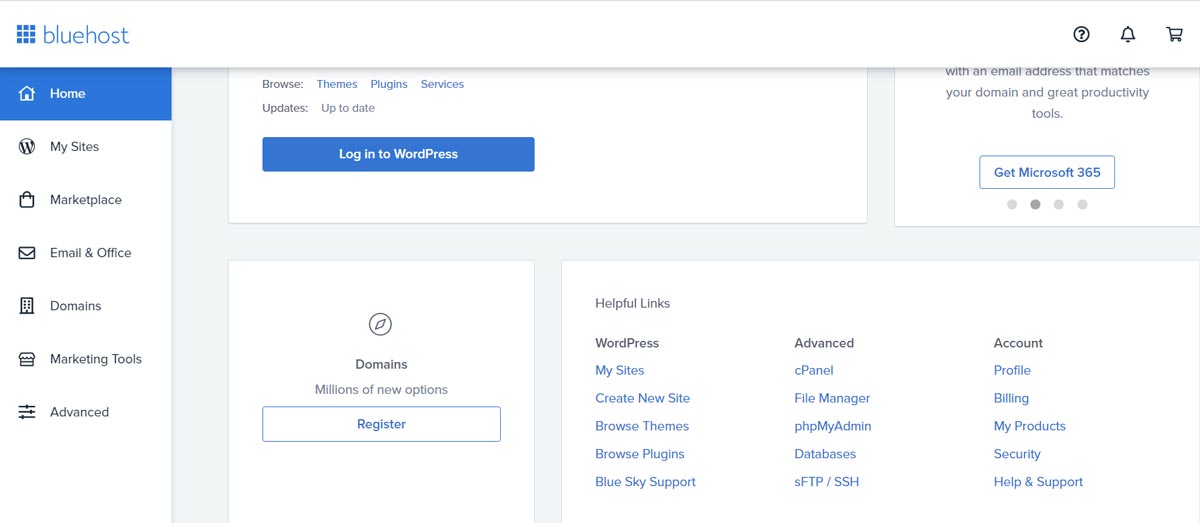Click the 'Helpful Links' heading

[633, 303]
